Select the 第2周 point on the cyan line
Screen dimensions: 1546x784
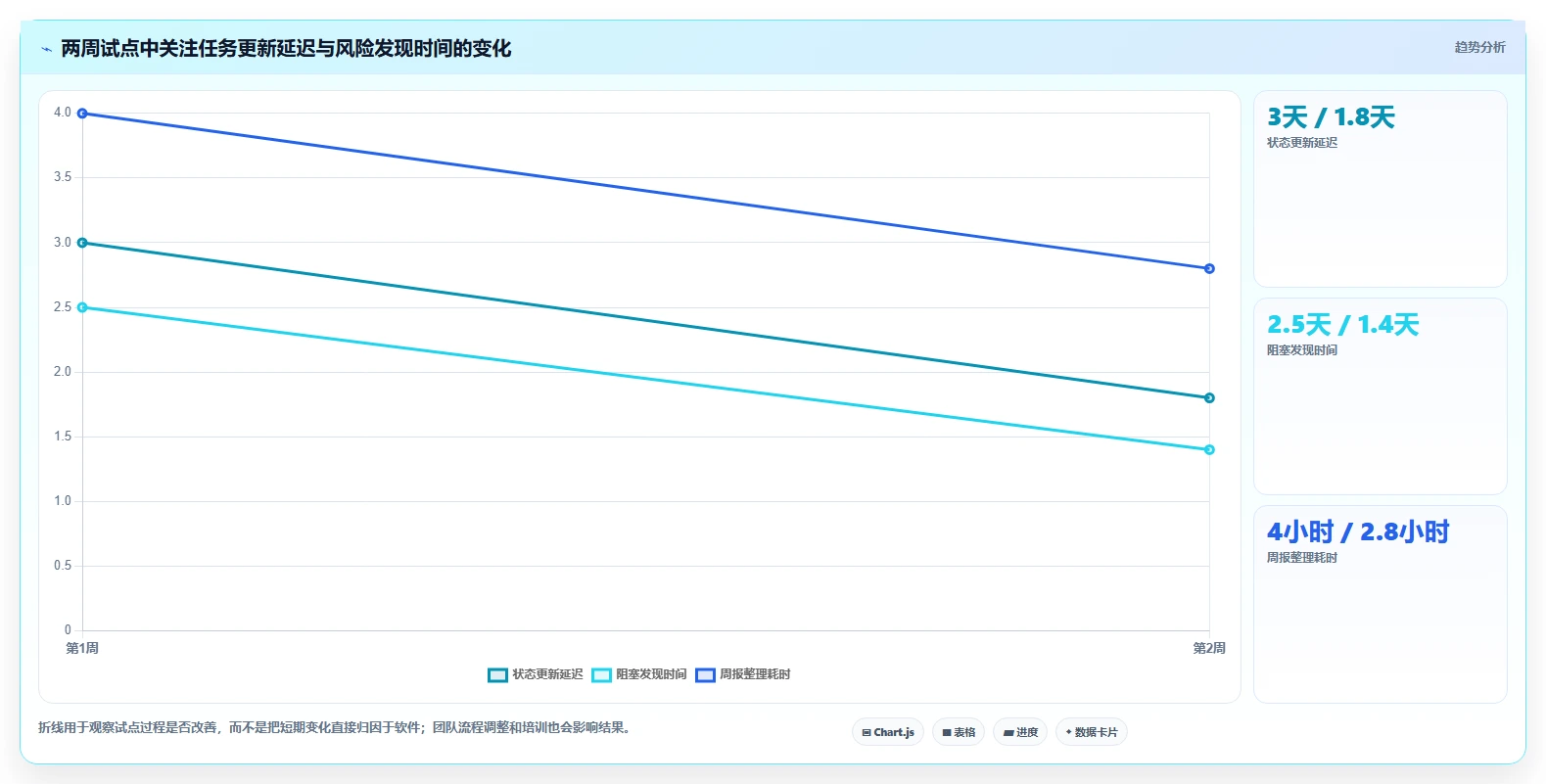(1209, 449)
